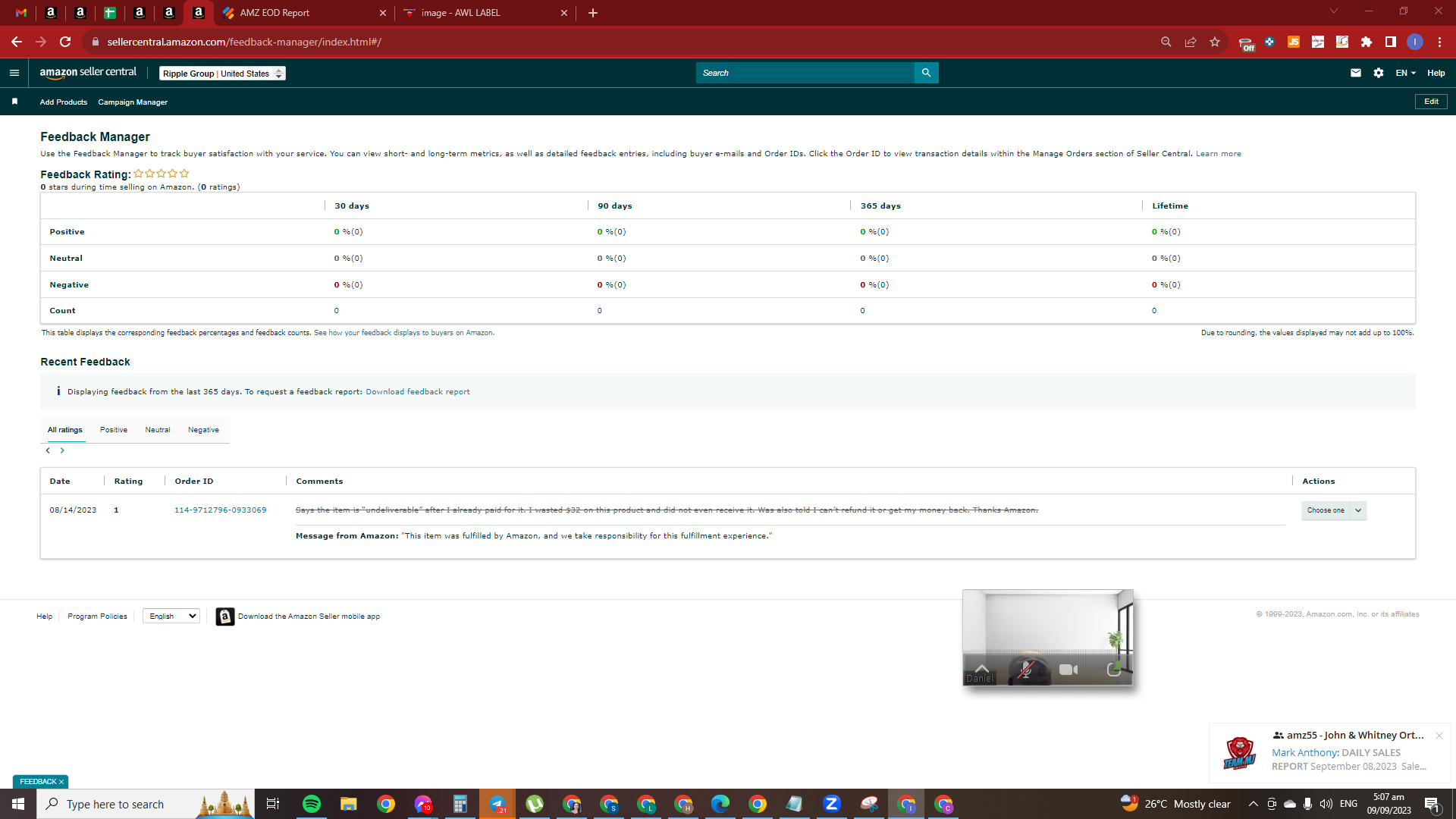This screenshot has width=1456, height=819.
Task: Open the Chrome side panel icon
Action: (x=1391, y=42)
